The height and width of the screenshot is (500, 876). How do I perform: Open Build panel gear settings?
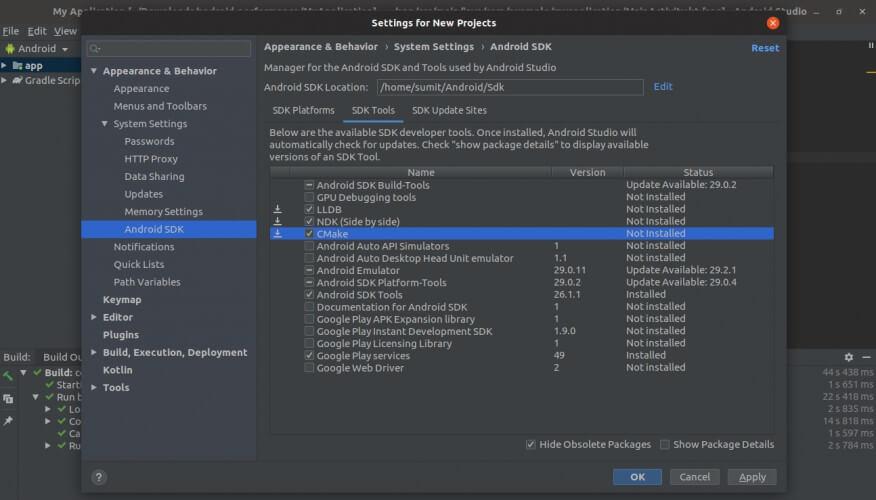coord(849,357)
